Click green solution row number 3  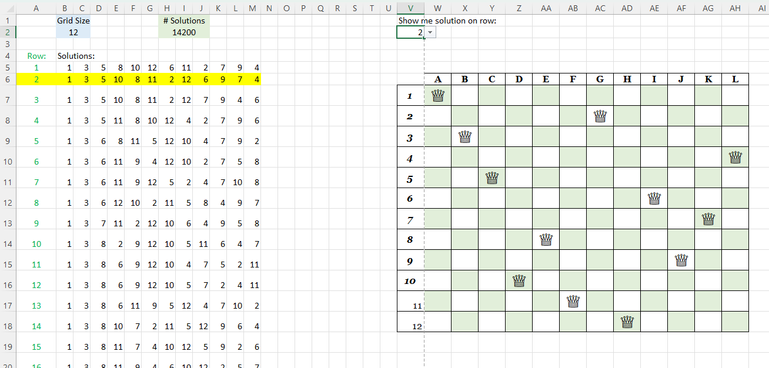click(36, 100)
